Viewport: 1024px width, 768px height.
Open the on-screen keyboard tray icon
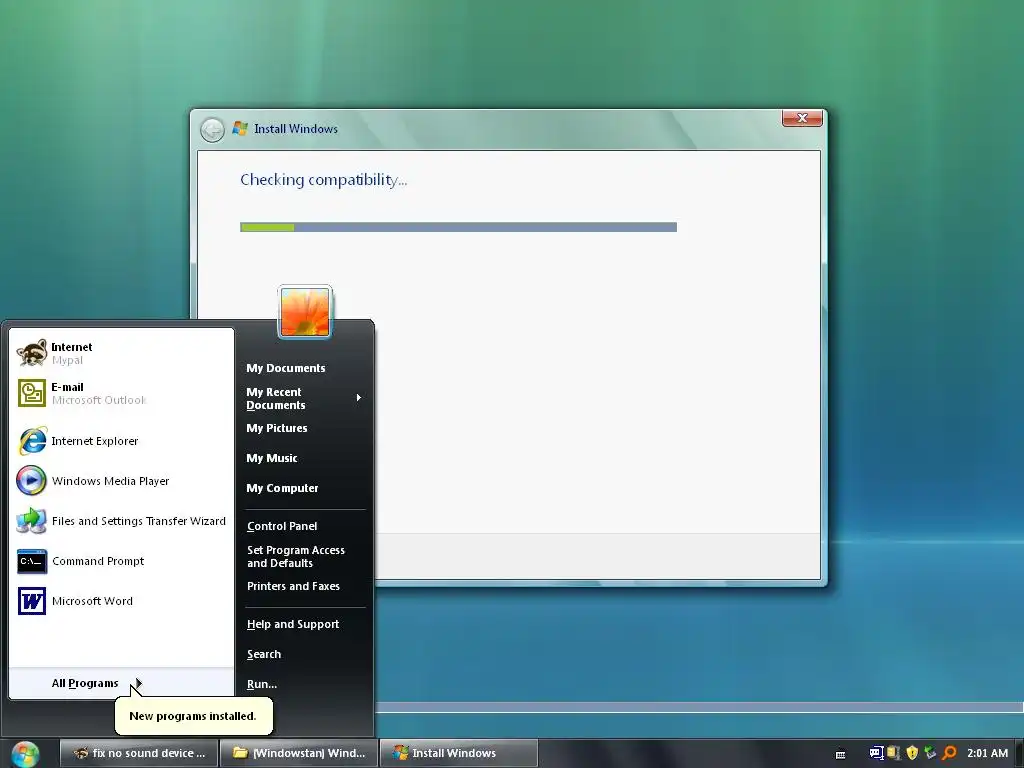click(840, 754)
